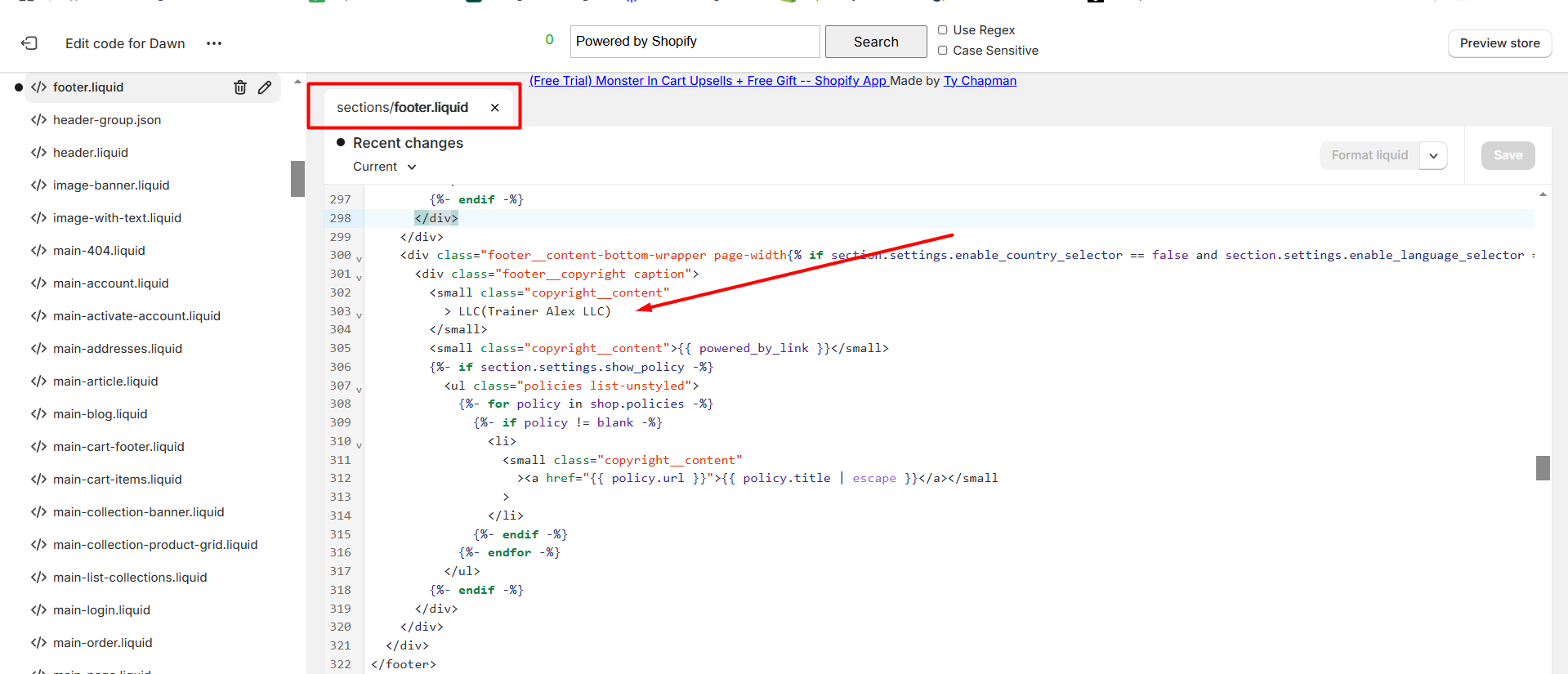Open the Monster In Cart Upsells link
This screenshot has height=674, width=1568.
coord(708,81)
